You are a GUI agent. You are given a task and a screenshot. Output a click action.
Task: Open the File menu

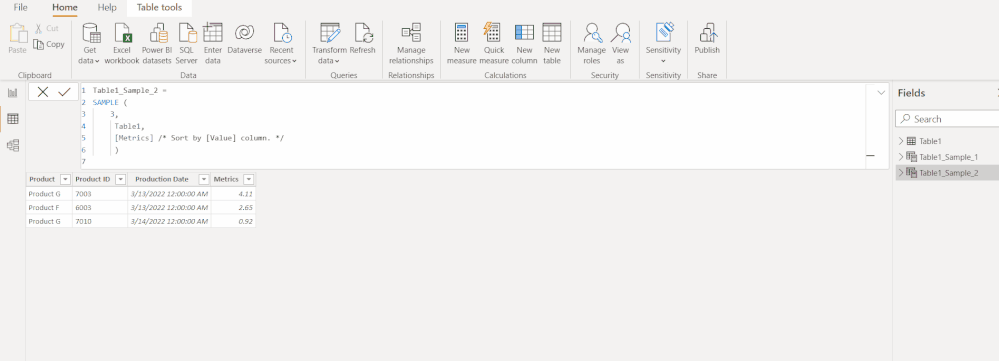(x=20, y=8)
